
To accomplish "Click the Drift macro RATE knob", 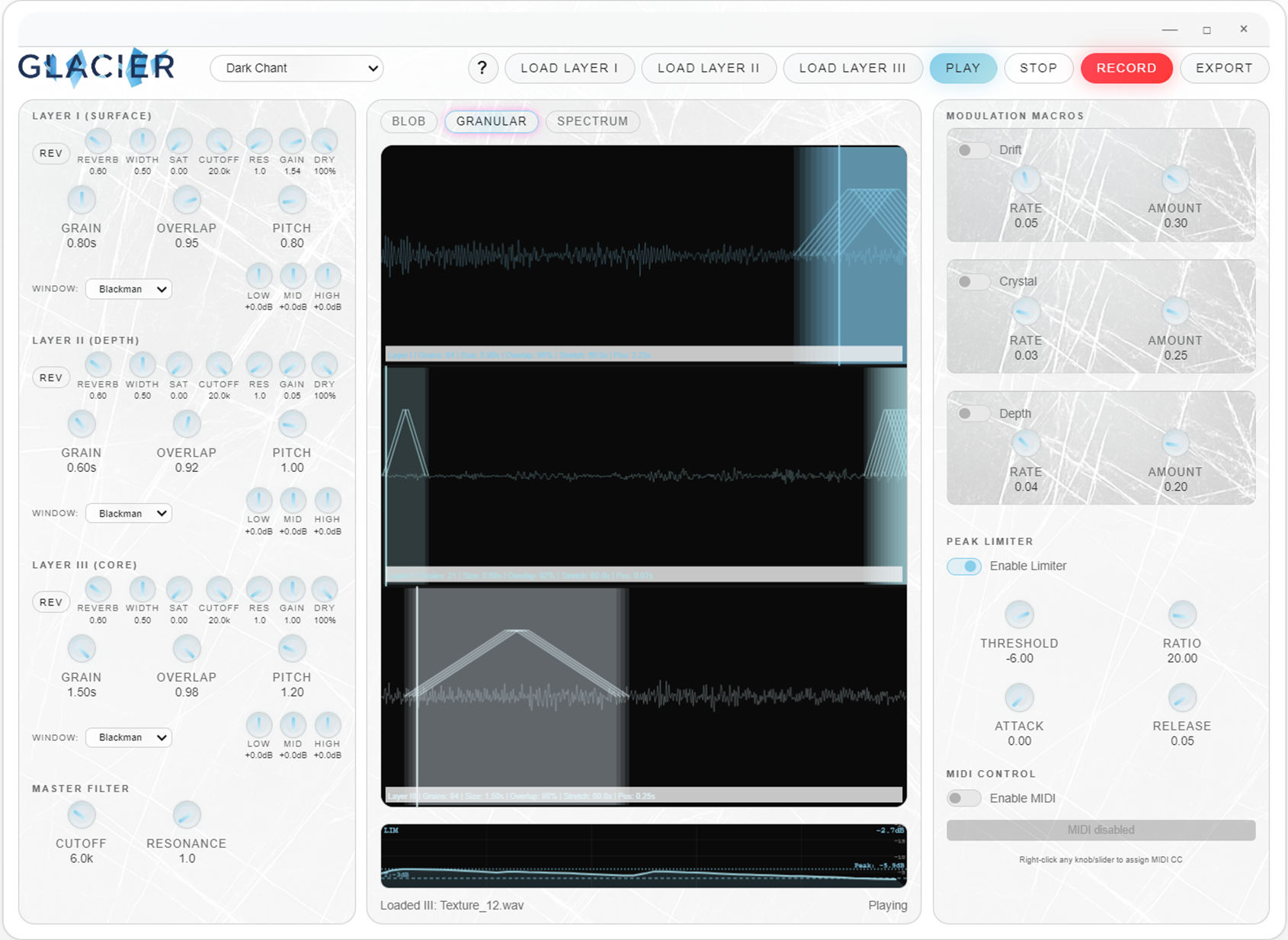I will click(1026, 180).
